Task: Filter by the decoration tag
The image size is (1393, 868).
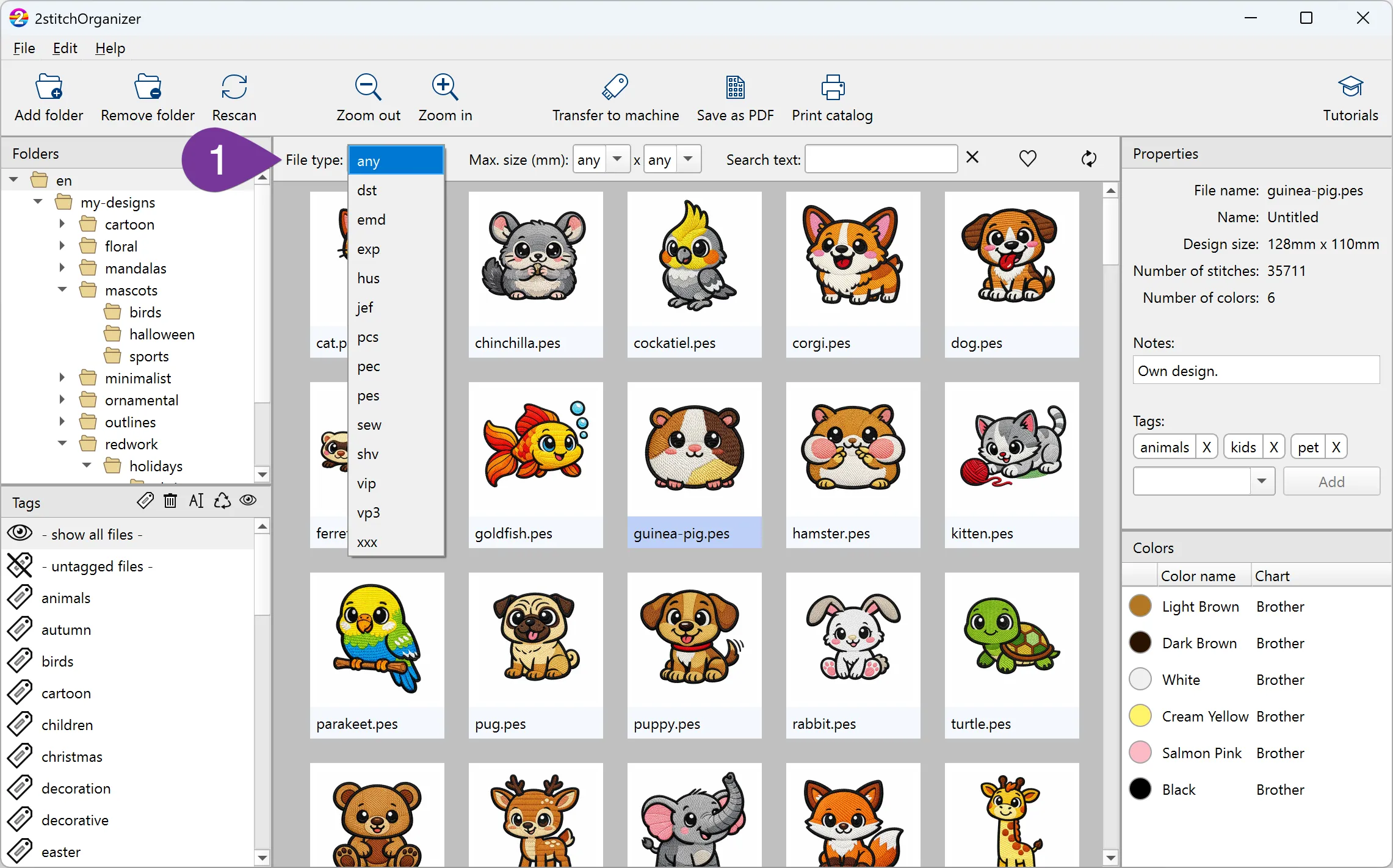Action: point(129,788)
